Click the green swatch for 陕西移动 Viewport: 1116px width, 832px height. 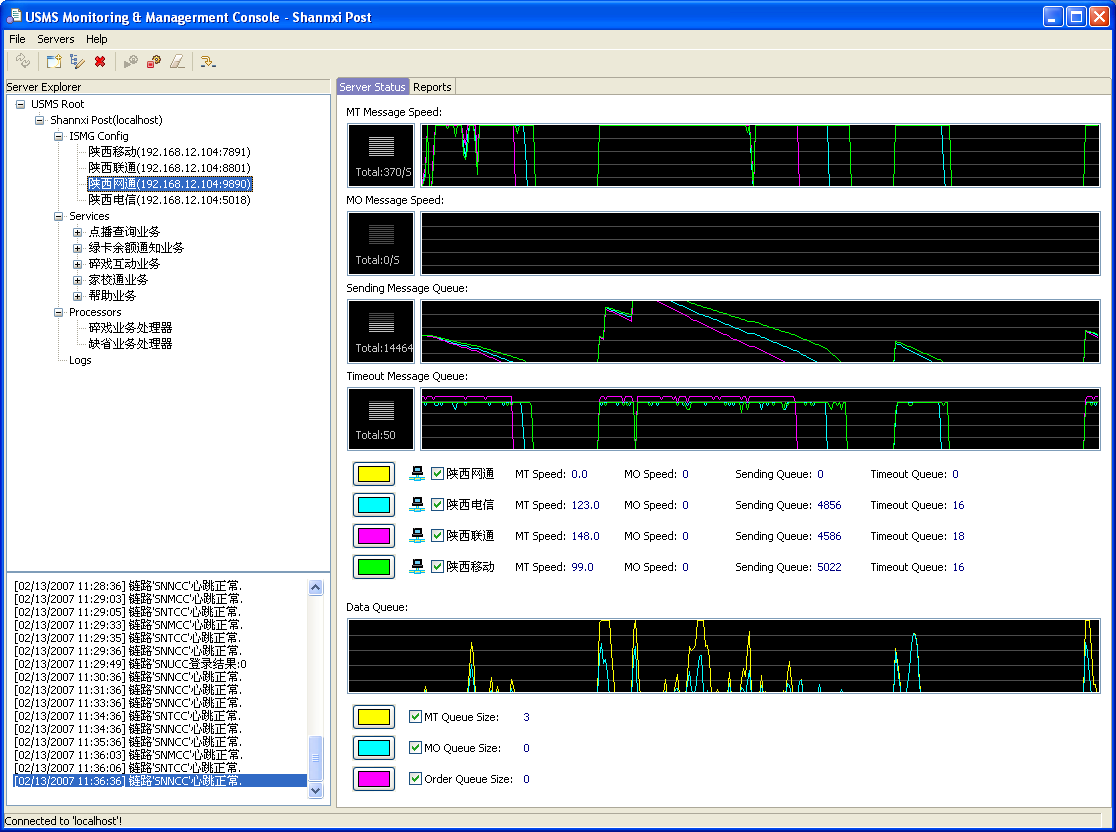click(x=374, y=567)
